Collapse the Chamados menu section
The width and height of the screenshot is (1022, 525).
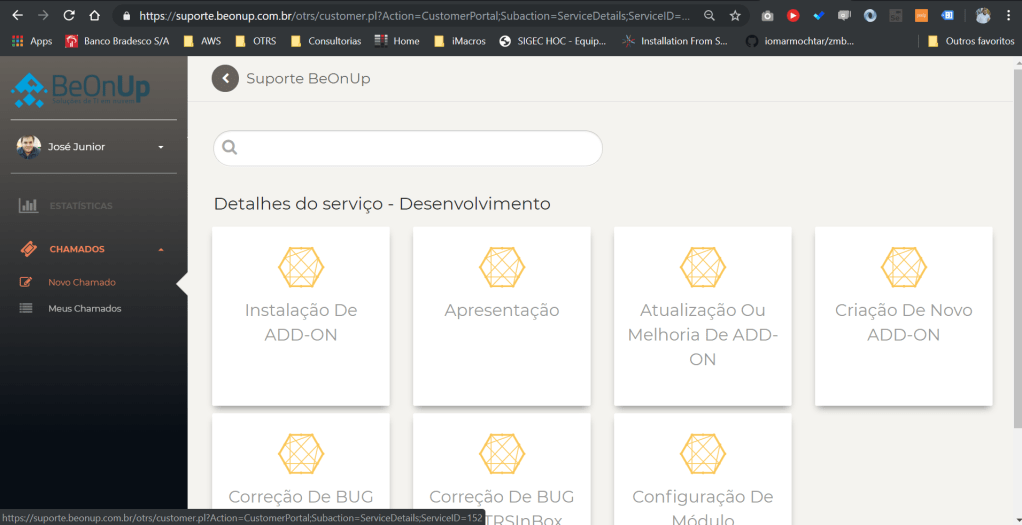click(161, 249)
